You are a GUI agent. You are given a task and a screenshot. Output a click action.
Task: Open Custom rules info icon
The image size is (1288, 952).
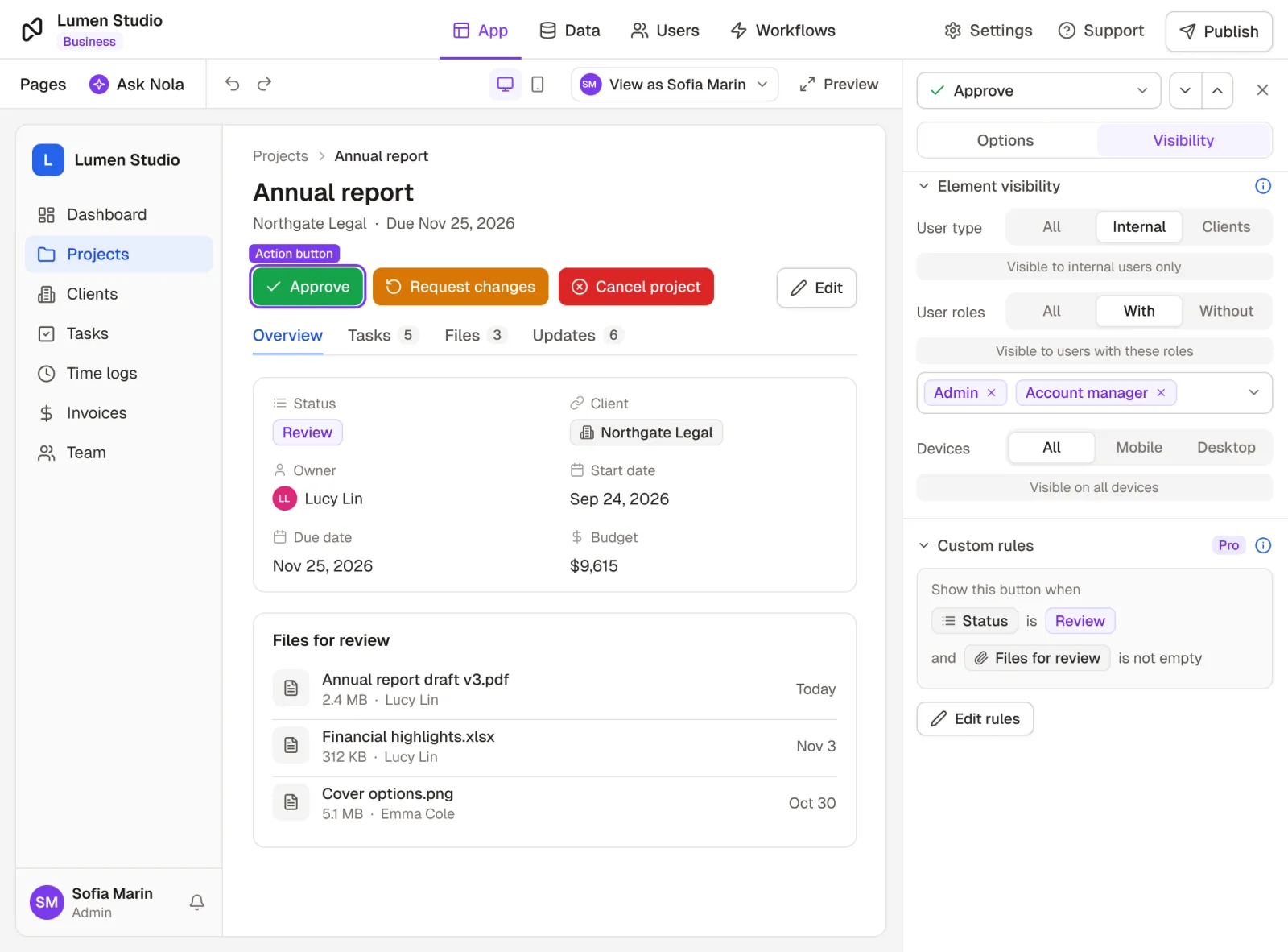[1263, 545]
